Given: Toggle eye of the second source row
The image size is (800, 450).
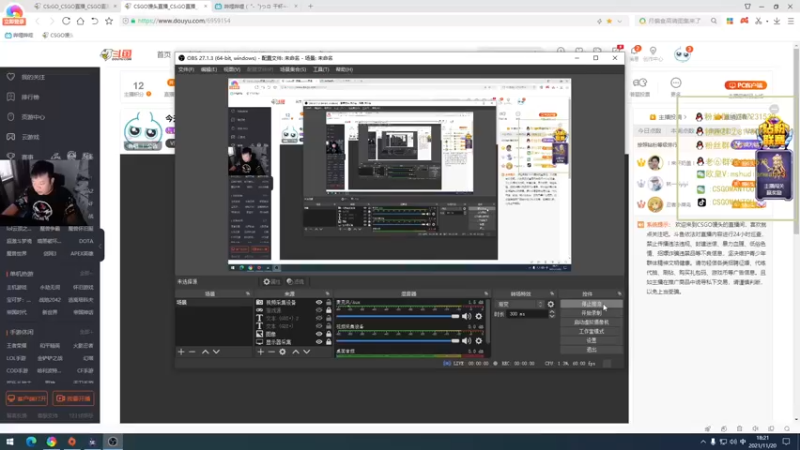Looking at the screenshot, I should click(319, 310).
